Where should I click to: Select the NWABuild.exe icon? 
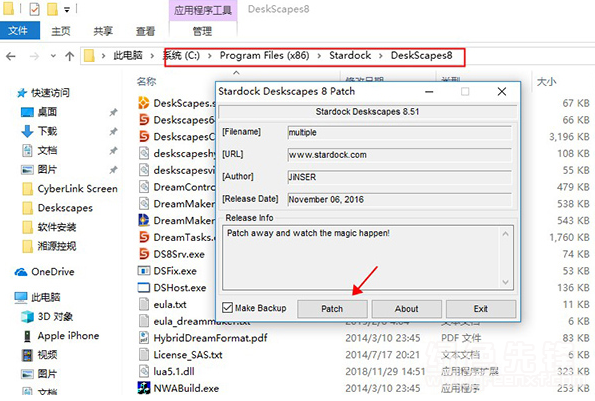(x=143, y=388)
